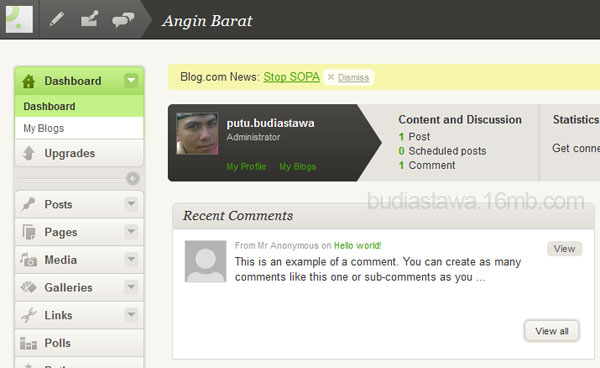The width and height of the screenshot is (600, 368).
Task: Open the Dashboard main menu item
Action: 79,81
